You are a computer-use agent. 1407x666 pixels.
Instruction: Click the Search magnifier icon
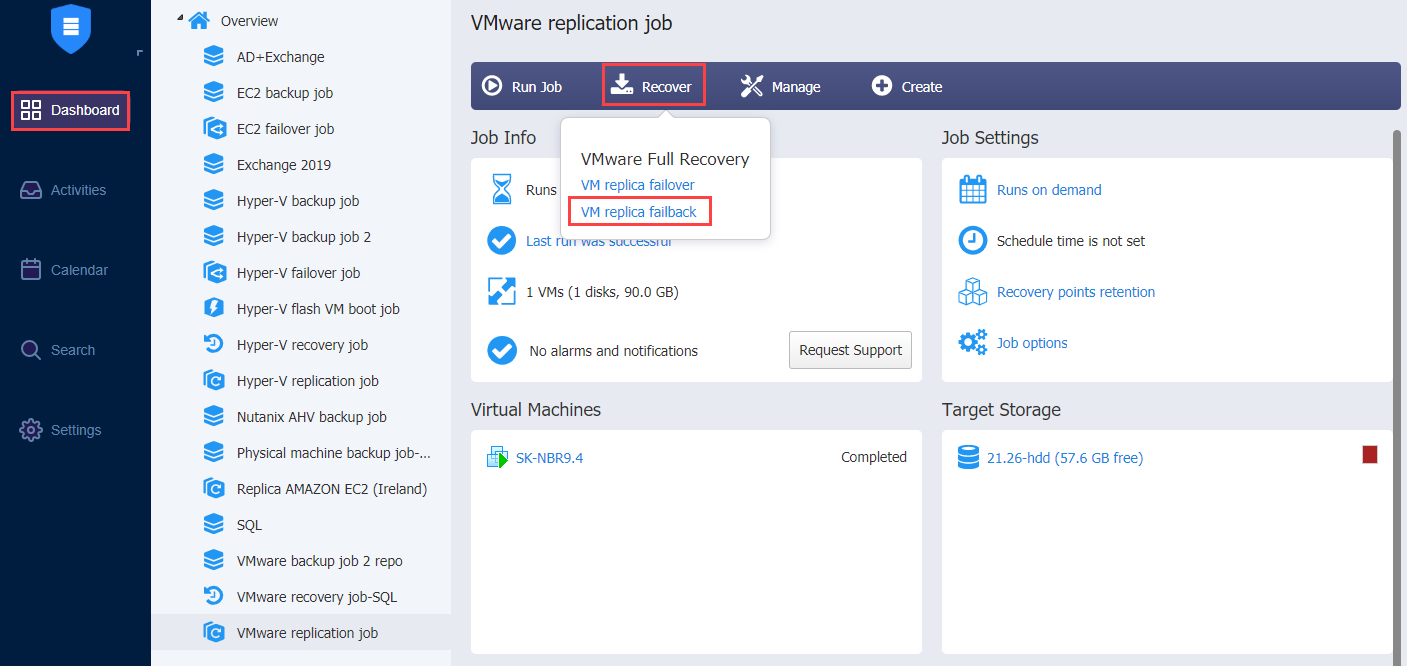click(x=31, y=350)
